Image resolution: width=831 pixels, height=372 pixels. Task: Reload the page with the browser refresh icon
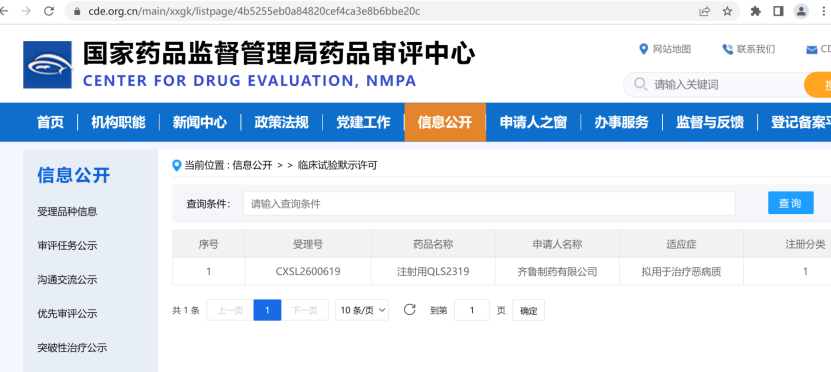coord(49,11)
